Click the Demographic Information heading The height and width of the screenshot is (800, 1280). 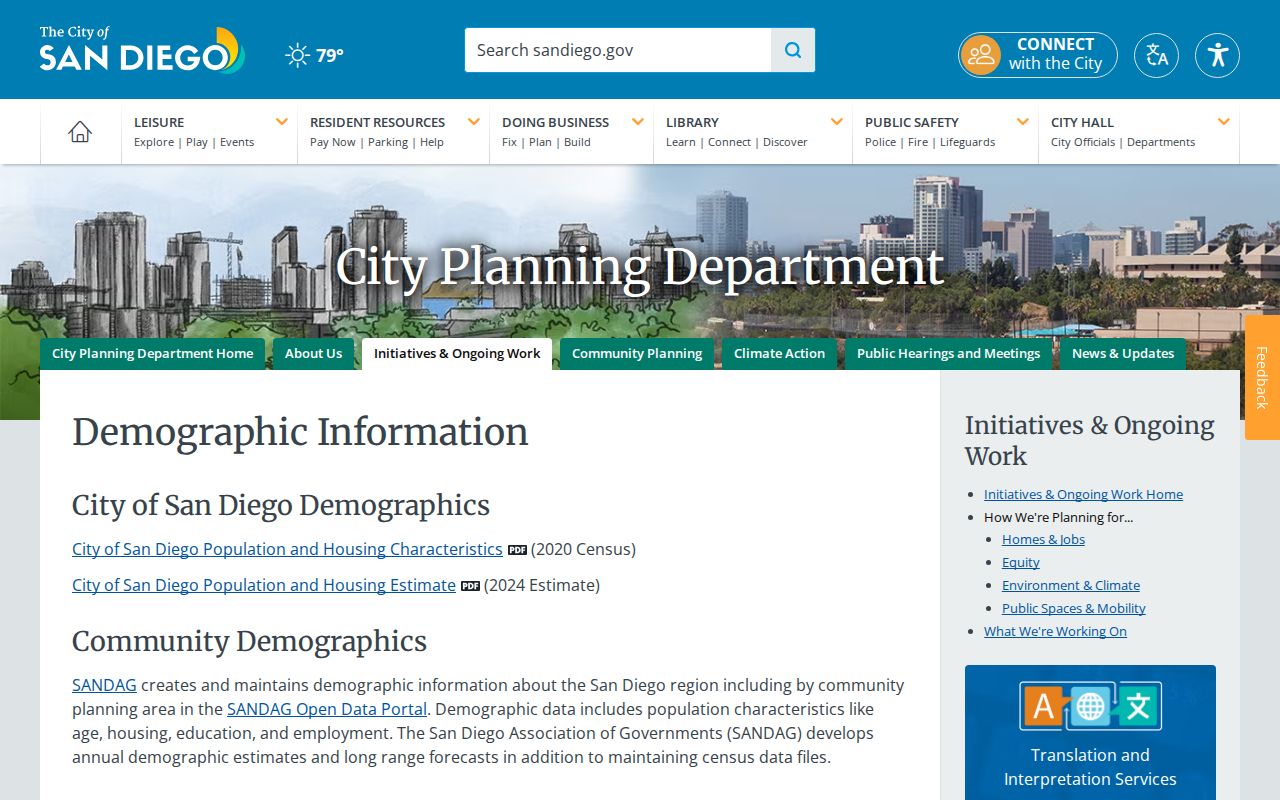click(x=300, y=432)
